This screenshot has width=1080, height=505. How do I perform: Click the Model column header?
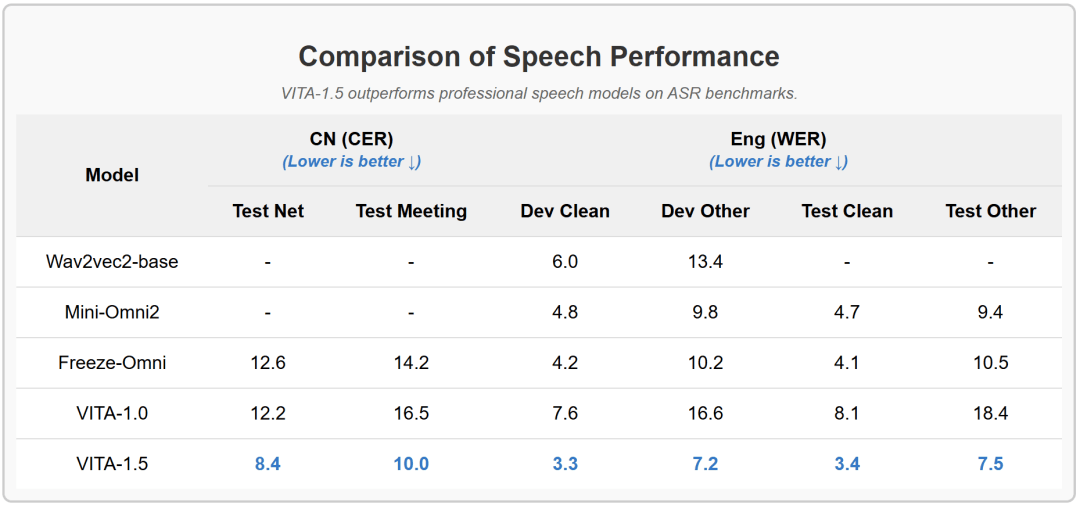tap(112, 176)
